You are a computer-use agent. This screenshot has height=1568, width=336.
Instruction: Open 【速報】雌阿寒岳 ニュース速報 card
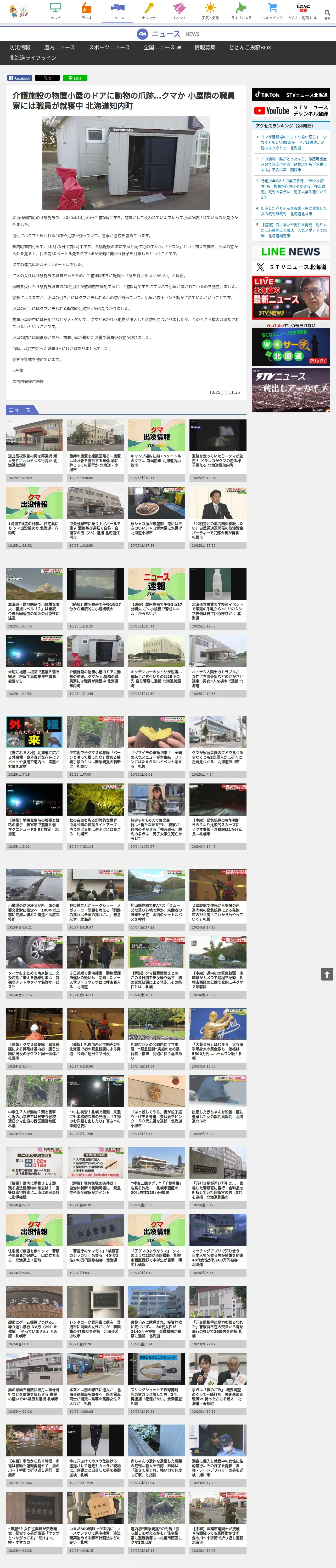(x=157, y=598)
